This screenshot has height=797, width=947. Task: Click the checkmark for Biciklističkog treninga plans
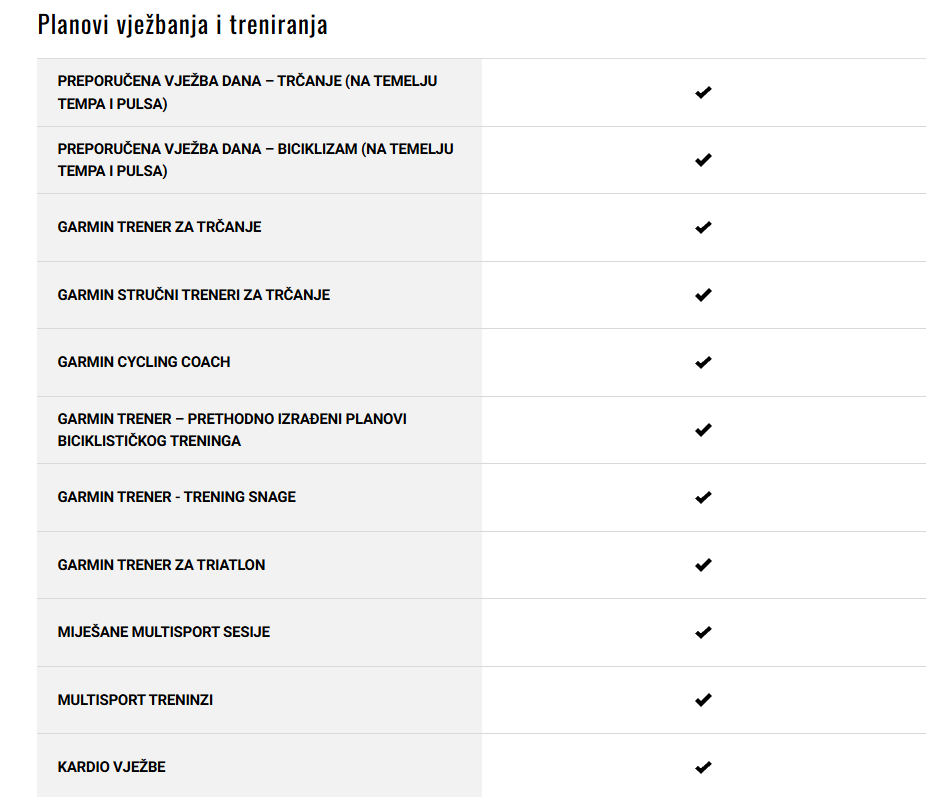(x=703, y=430)
